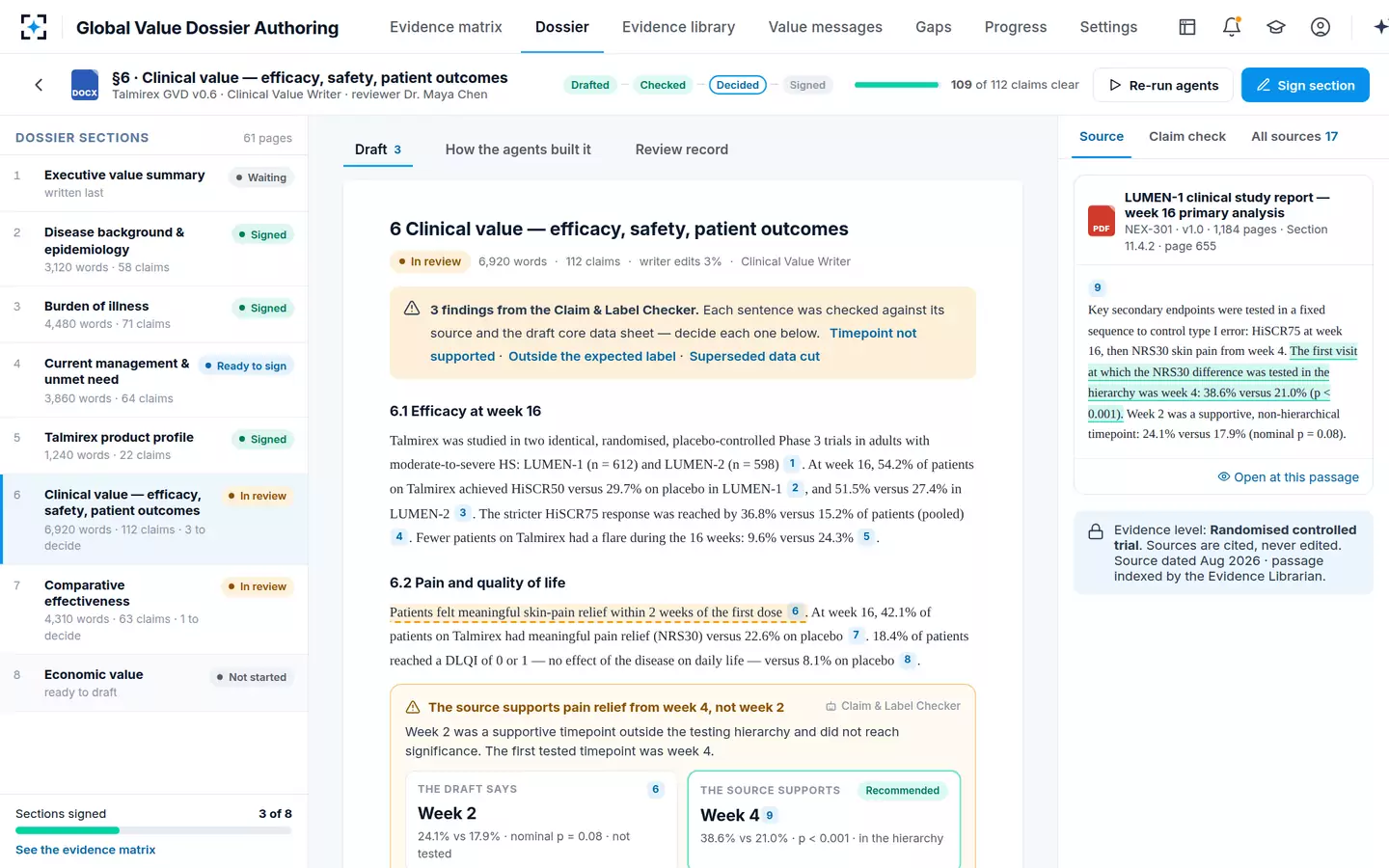1389x868 pixels.
Task: Click citation 9 in source supports card
Action: [769, 816]
